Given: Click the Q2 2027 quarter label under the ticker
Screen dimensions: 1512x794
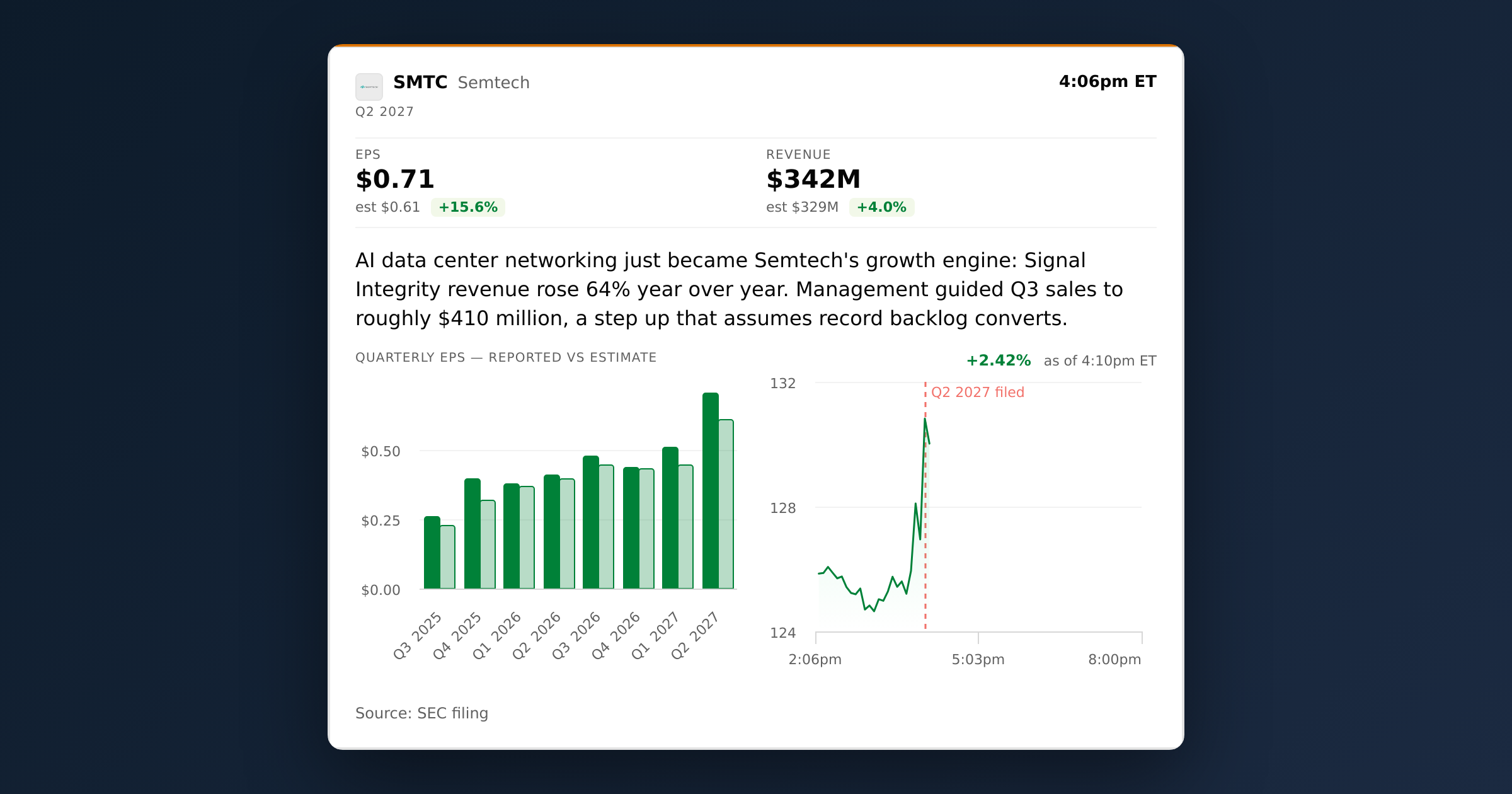Looking at the screenshot, I should tap(384, 112).
